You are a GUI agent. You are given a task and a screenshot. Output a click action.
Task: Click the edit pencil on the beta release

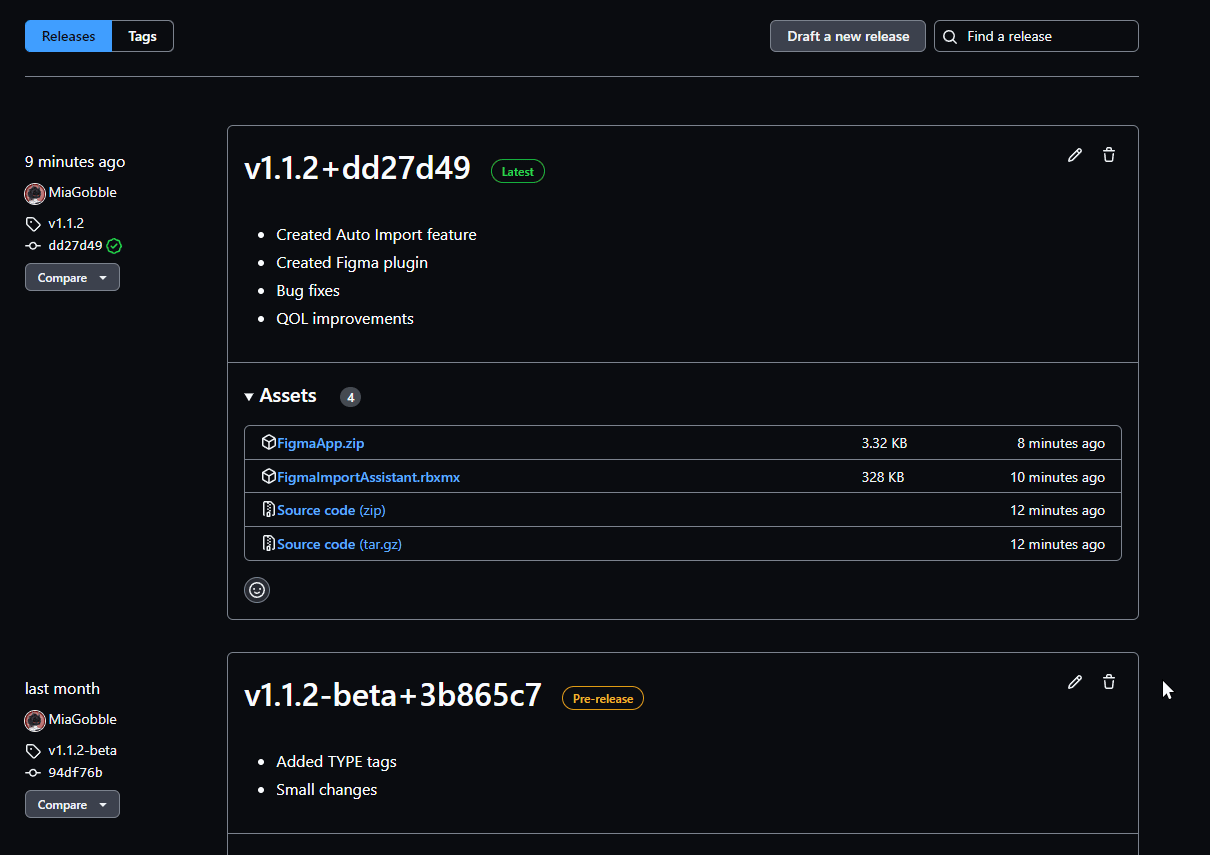coord(1075,682)
